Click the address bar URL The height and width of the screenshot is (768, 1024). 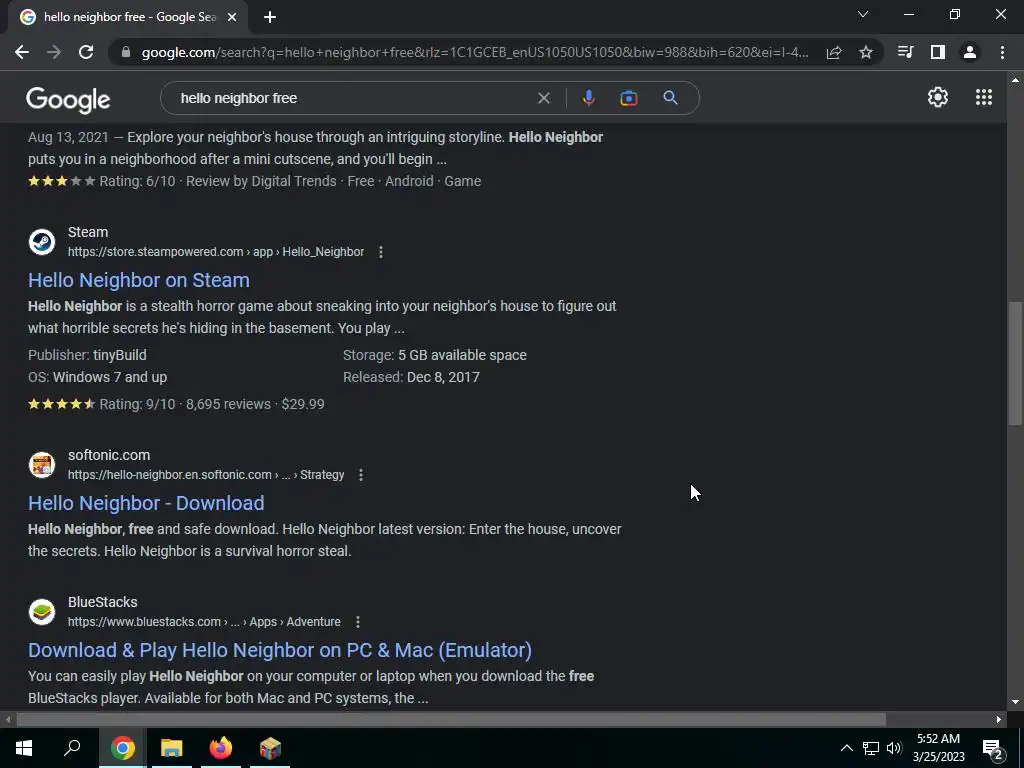(x=475, y=52)
